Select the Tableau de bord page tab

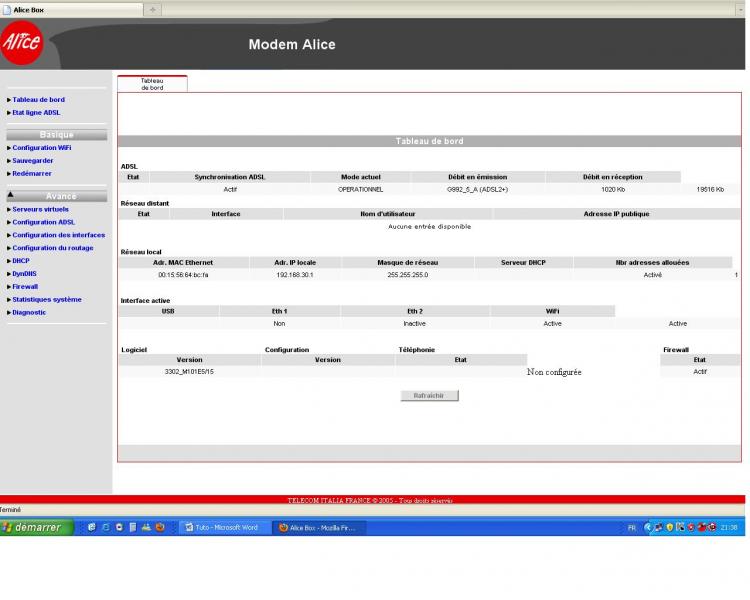pos(152,84)
